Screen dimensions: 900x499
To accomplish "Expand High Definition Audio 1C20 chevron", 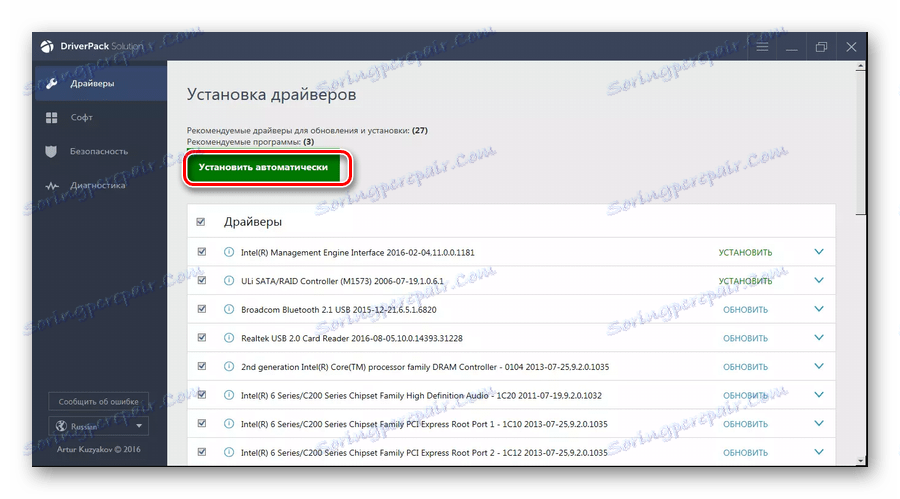I will point(819,395).
